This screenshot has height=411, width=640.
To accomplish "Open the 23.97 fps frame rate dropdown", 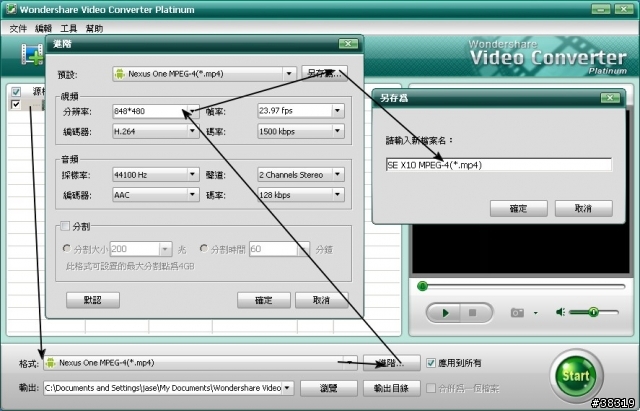I will 338,111.
